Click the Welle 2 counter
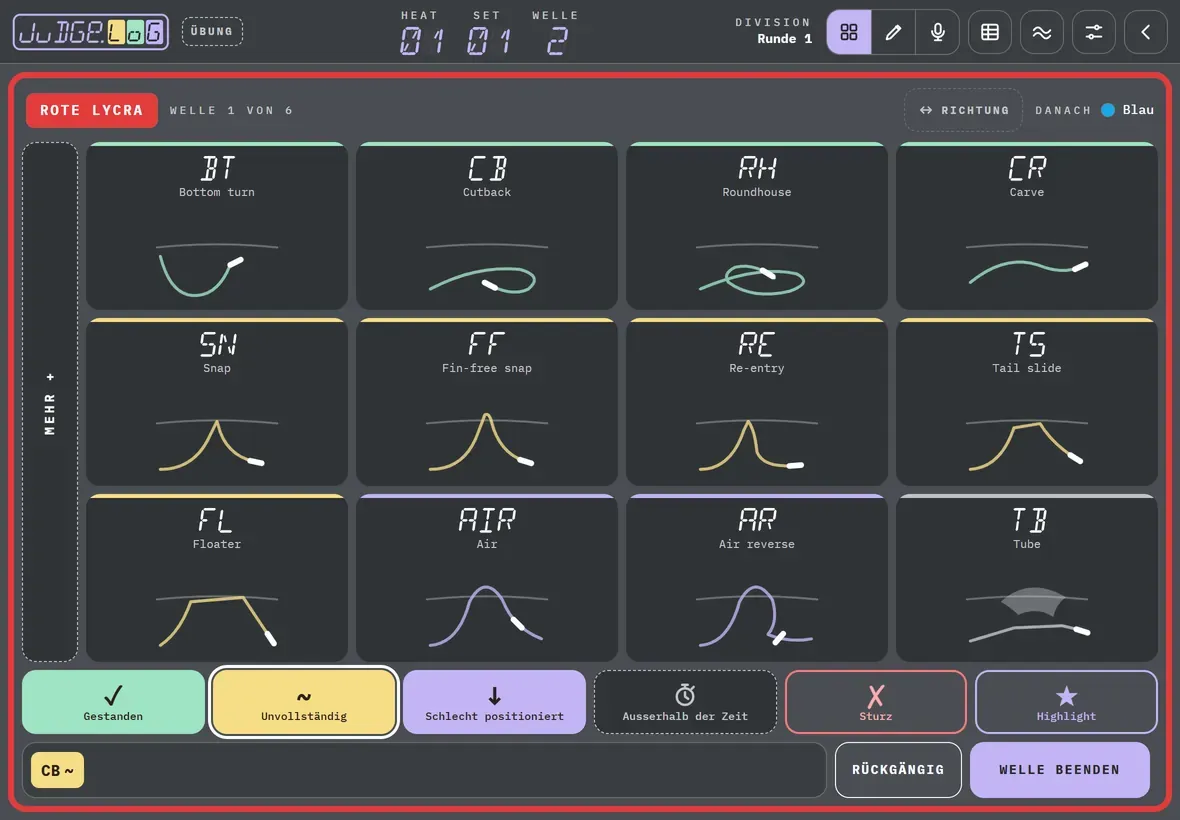The image size is (1180, 820). [x=555, y=33]
